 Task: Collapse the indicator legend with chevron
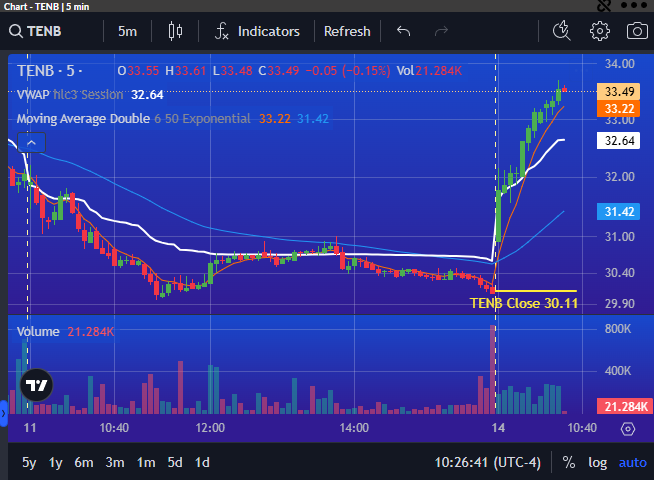31,143
